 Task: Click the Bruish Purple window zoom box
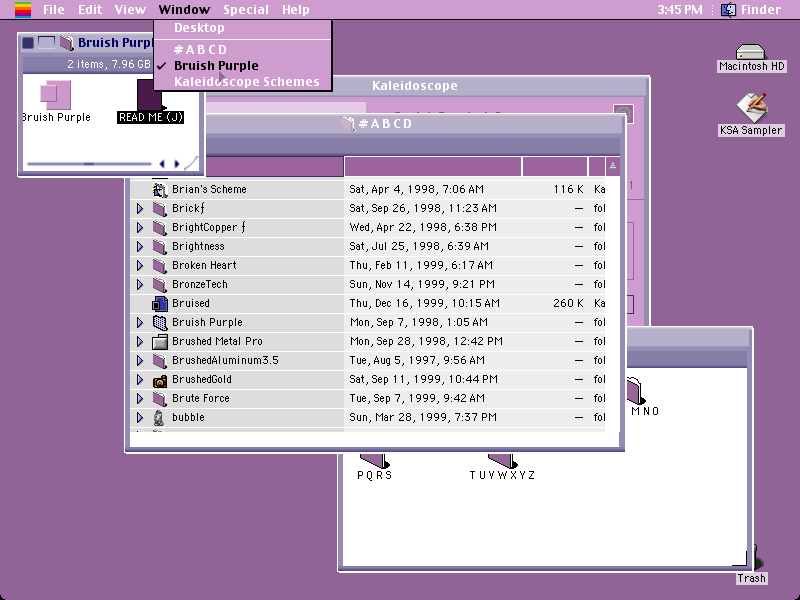click(46, 43)
